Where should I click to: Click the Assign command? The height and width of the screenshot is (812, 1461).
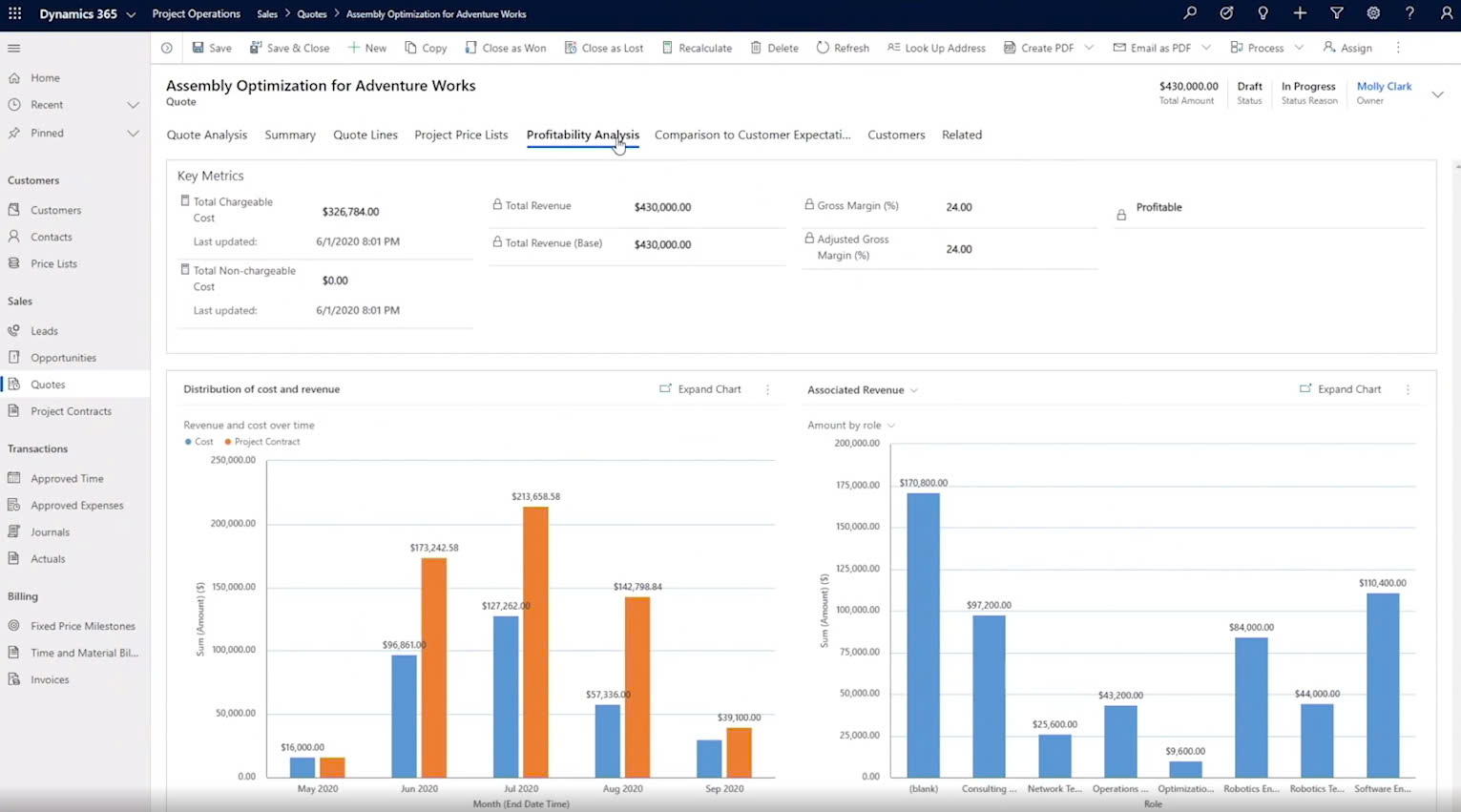[x=1347, y=48]
